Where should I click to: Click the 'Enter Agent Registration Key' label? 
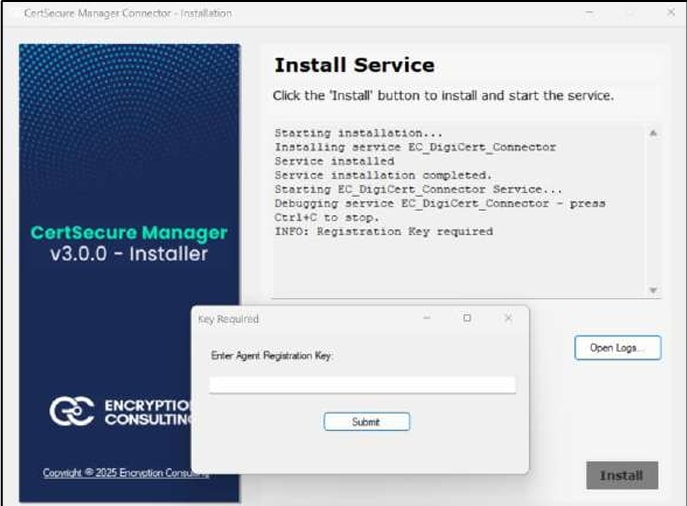[272, 356]
